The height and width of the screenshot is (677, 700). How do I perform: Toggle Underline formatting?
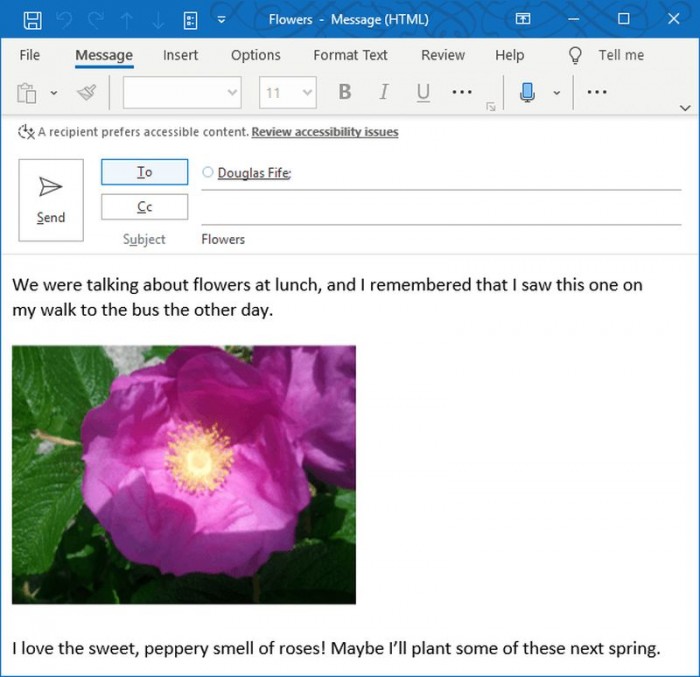(x=423, y=92)
